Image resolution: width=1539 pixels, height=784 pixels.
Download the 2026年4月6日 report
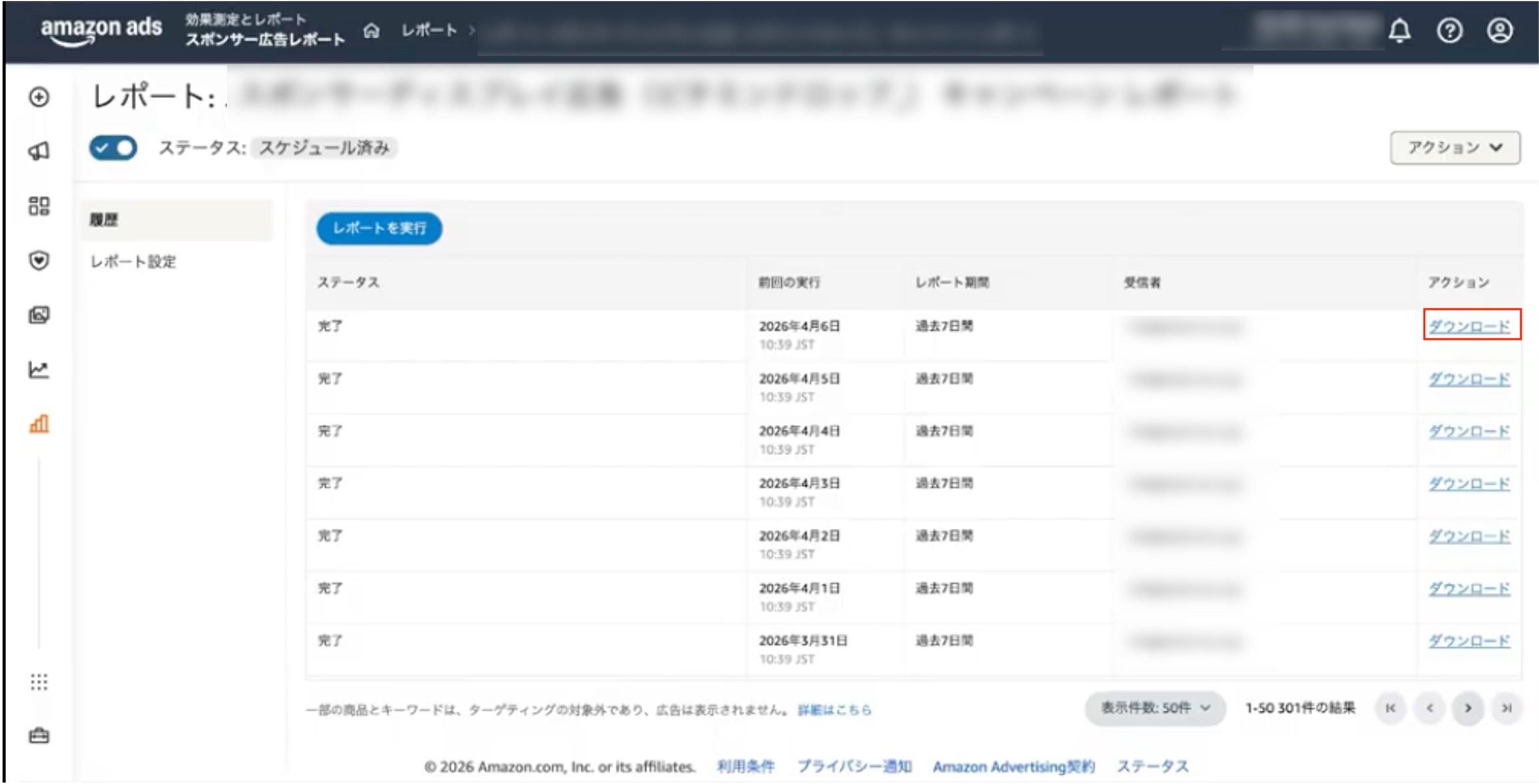pyautogui.click(x=1469, y=326)
